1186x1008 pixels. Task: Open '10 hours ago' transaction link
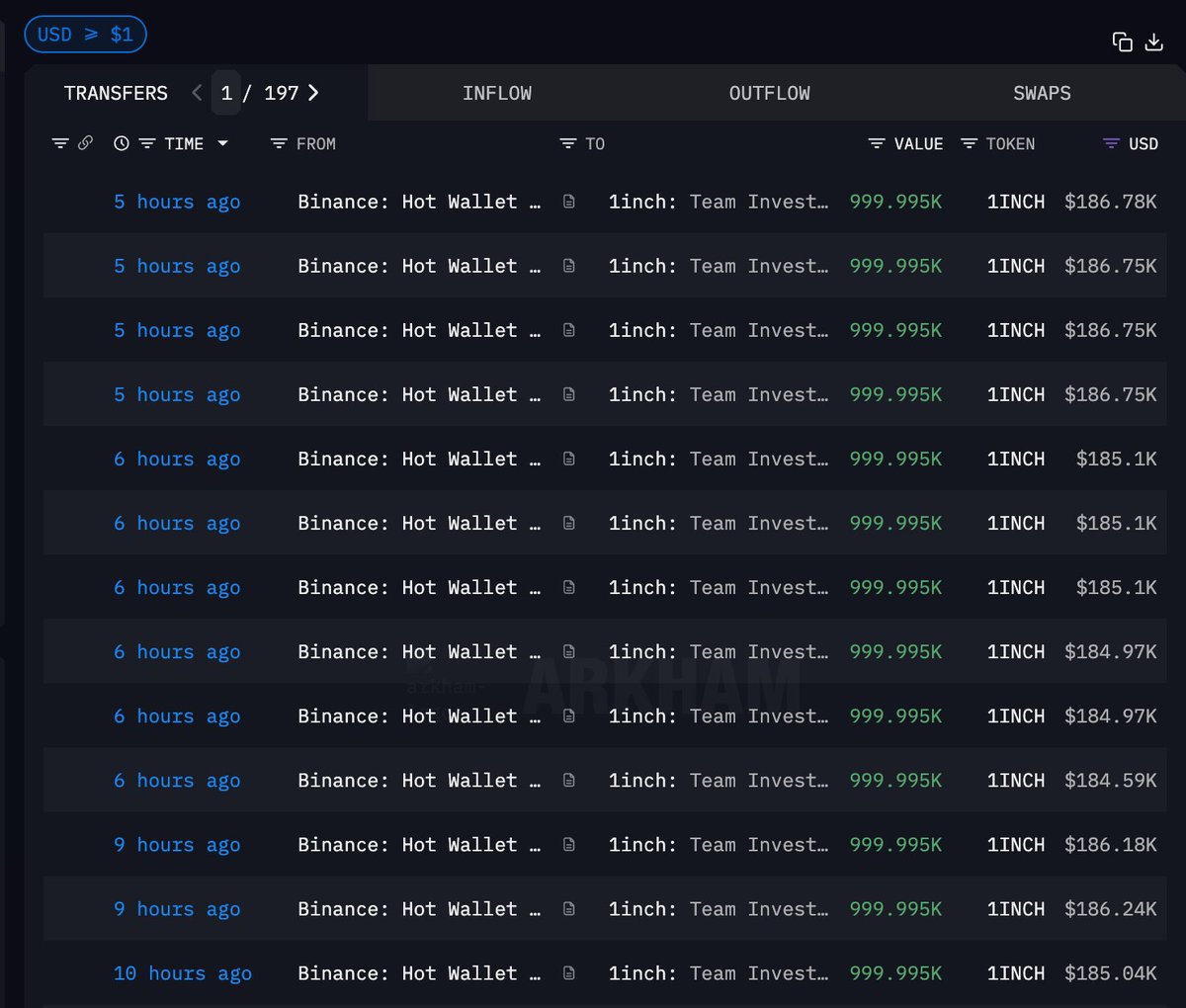[183, 973]
